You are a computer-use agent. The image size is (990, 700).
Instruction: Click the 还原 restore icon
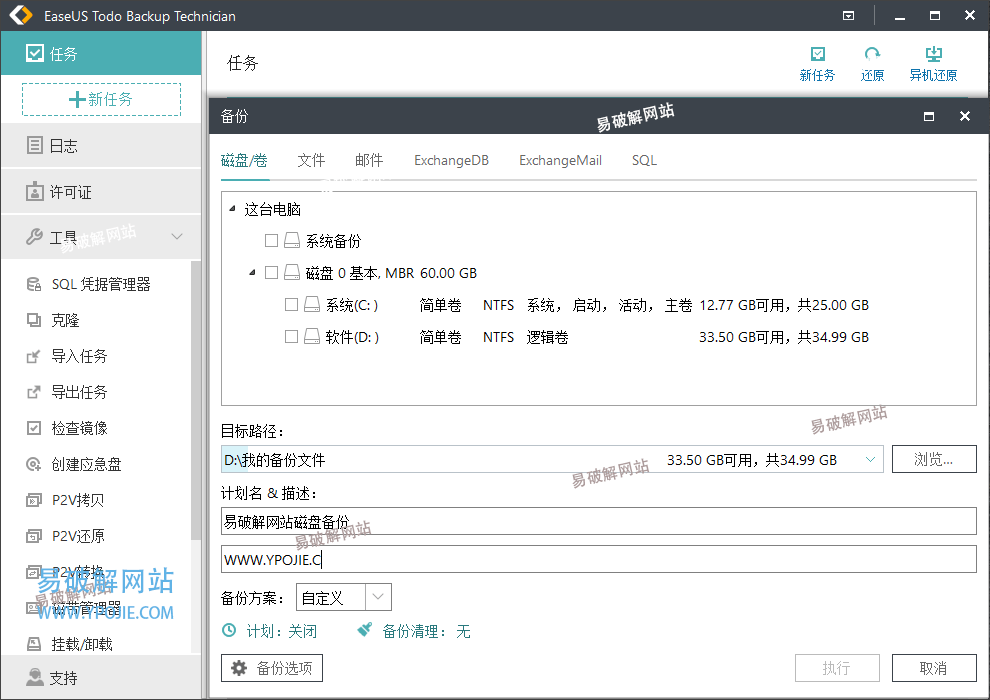pos(872,56)
